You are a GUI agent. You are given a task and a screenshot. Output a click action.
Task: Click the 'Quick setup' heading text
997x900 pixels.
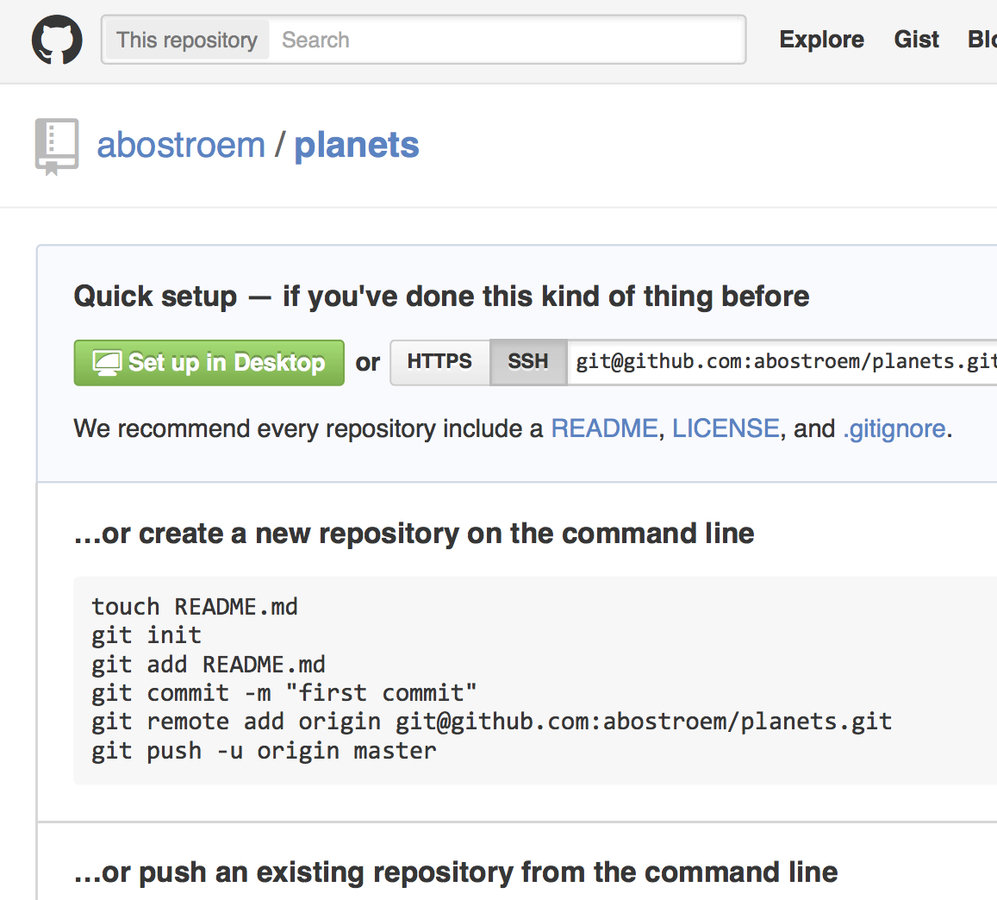pyautogui.click(x=441, y=296)
